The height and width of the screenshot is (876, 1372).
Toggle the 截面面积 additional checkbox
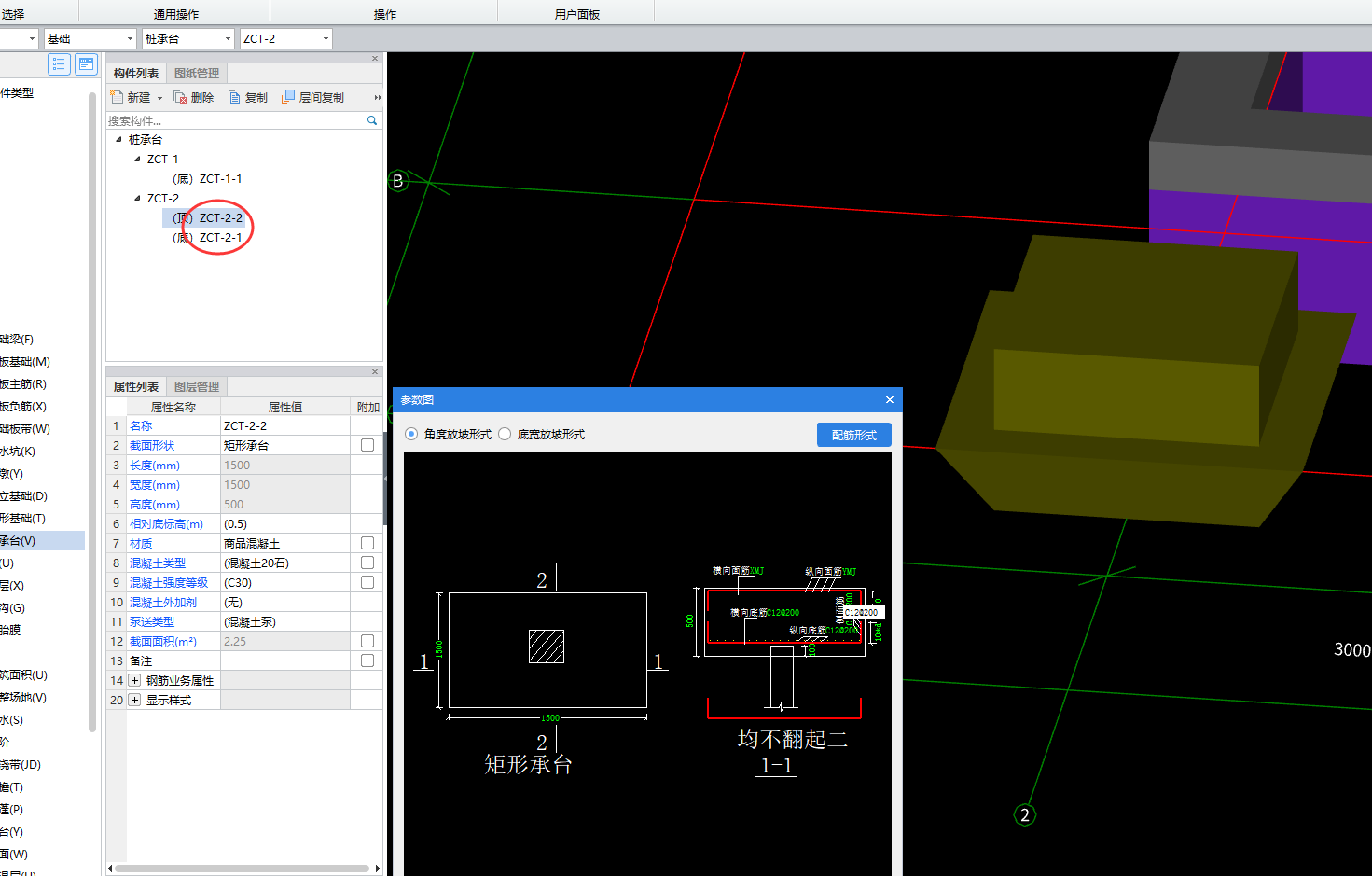367,641
